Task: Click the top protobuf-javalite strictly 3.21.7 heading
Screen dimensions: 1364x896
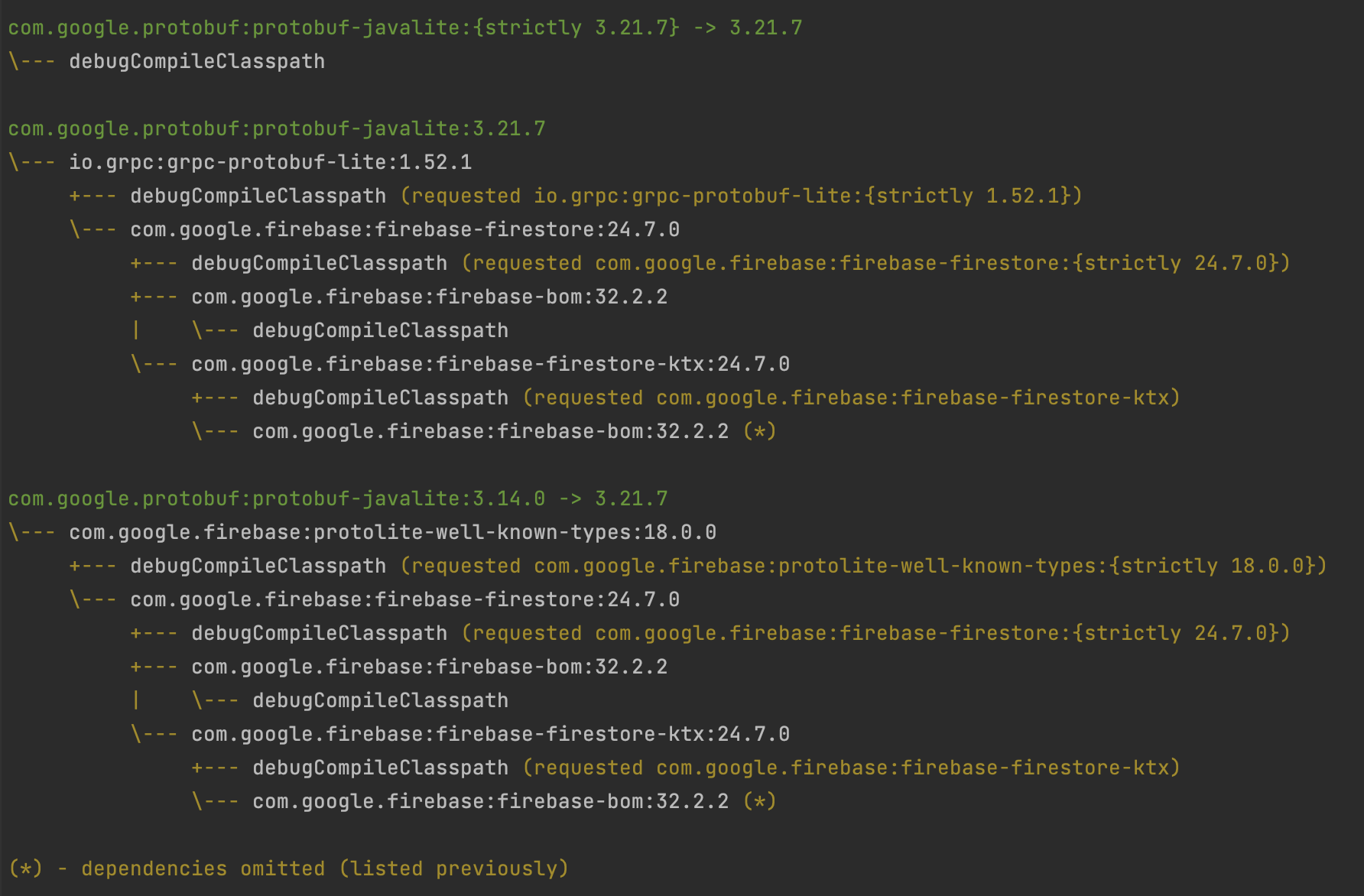Action: pos(405,28)
